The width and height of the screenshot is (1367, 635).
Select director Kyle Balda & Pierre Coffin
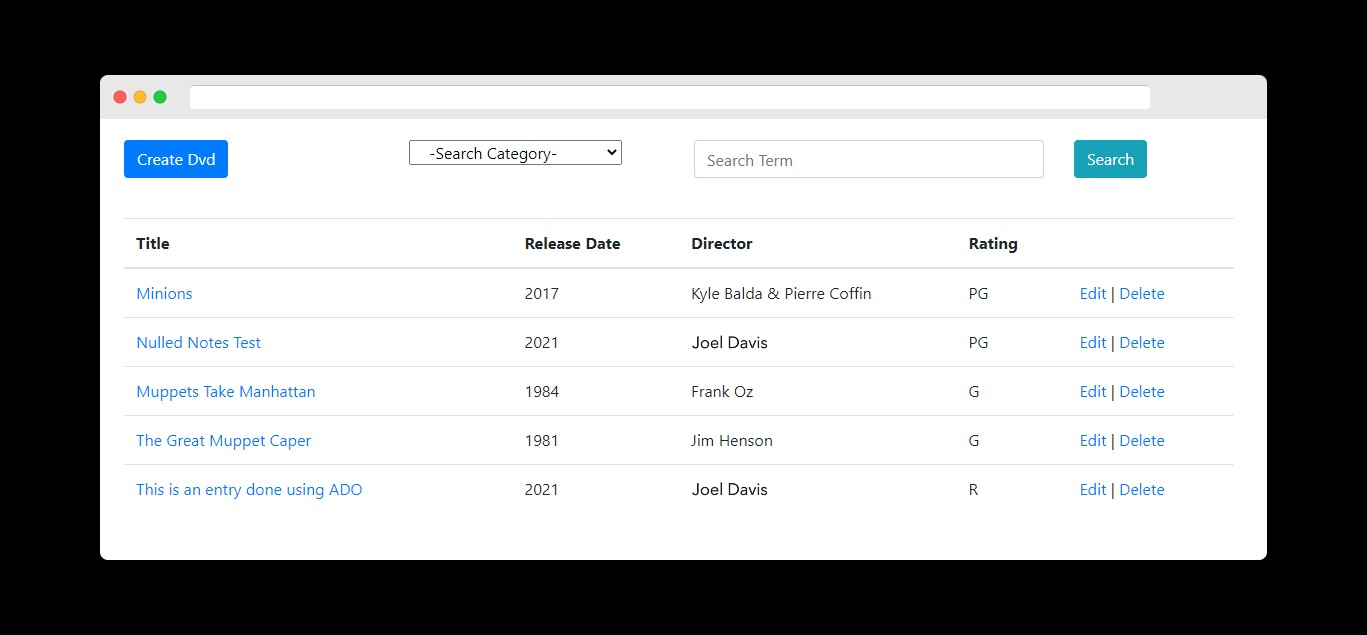click(781, 293)
